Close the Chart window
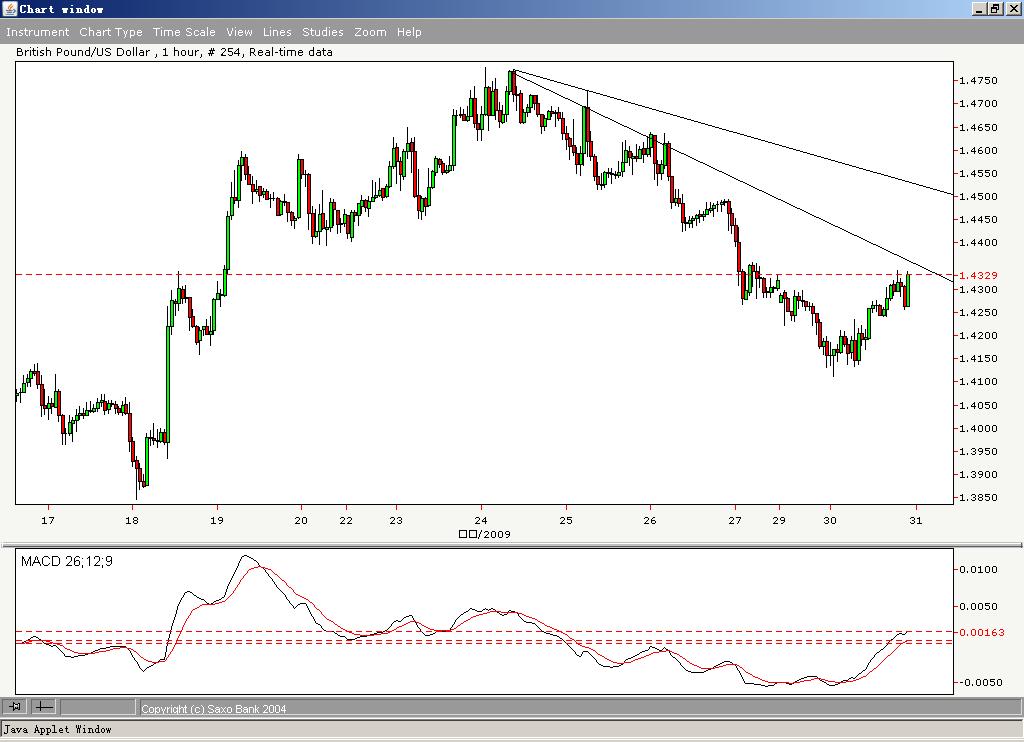Image resolution: width=1024 pixels, height=742 pixels. (1012, 8)
